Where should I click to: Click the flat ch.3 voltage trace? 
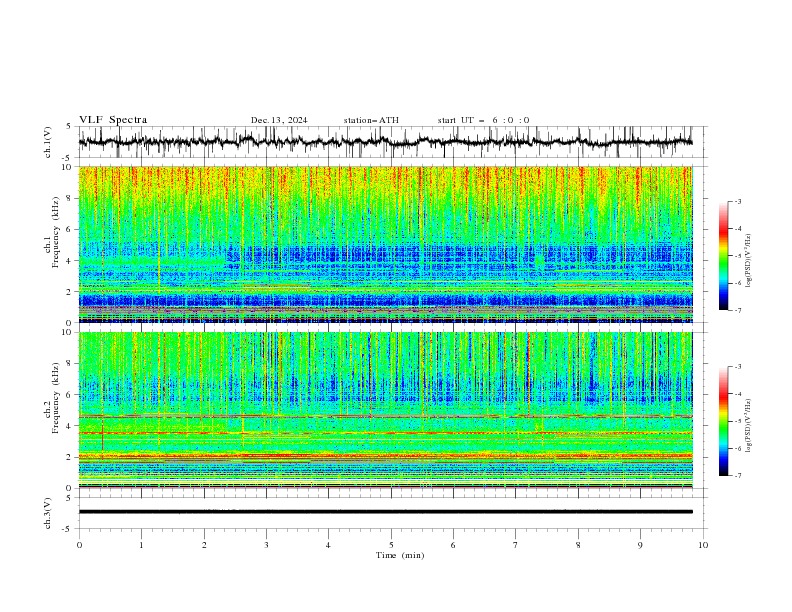tap(385, 512)
